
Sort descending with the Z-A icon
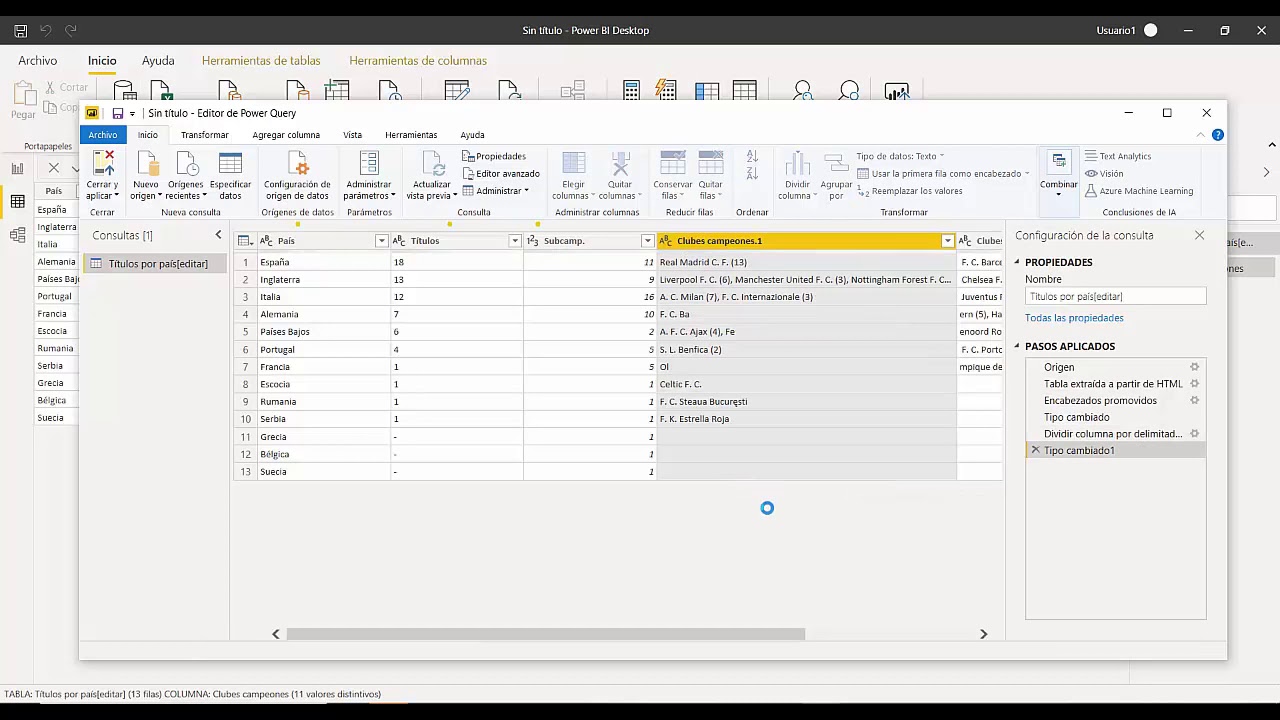coord(752,174)
